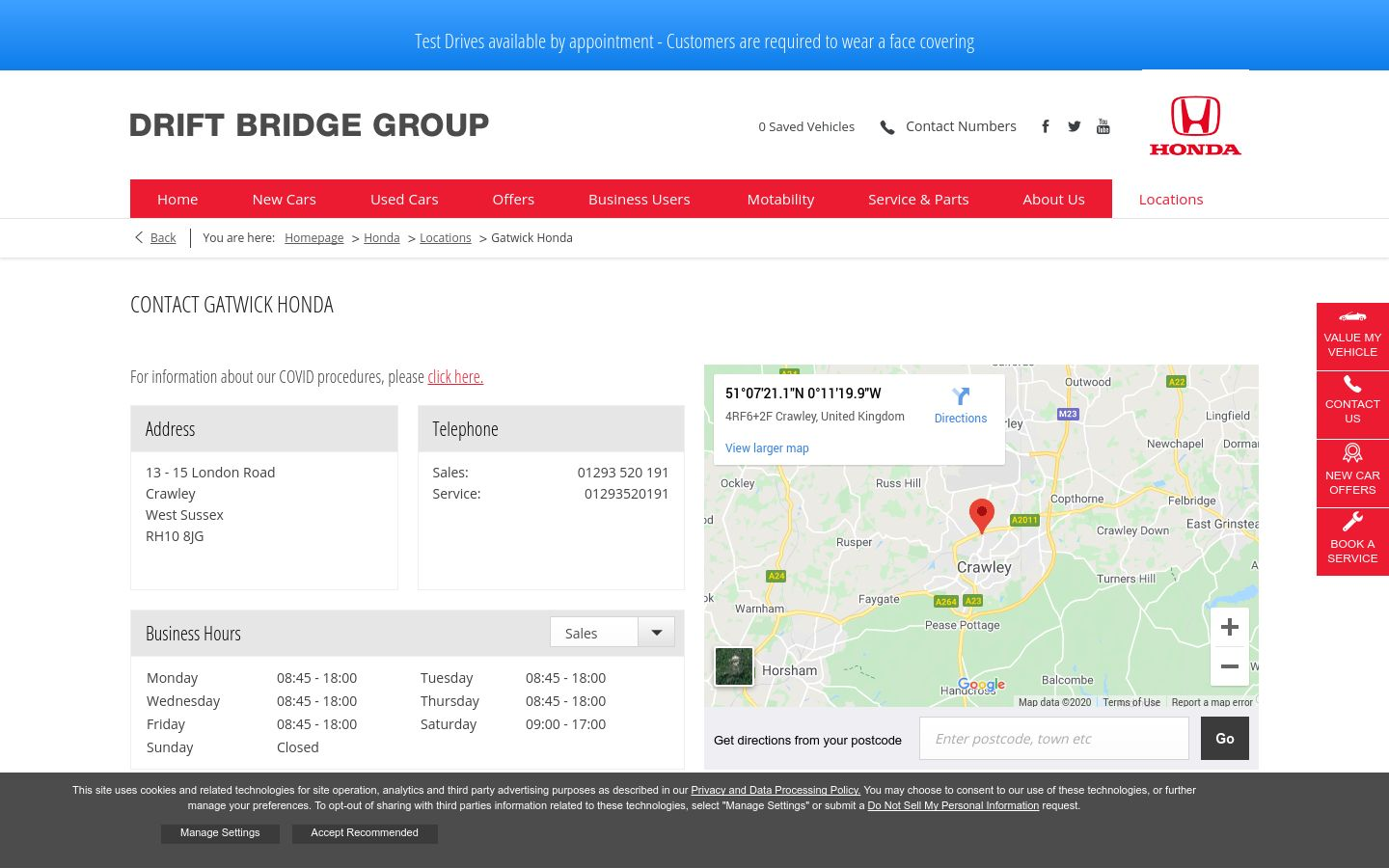Open the Google logo on map
Viewport: 1389px width, 868px height.
coord(982,685)
